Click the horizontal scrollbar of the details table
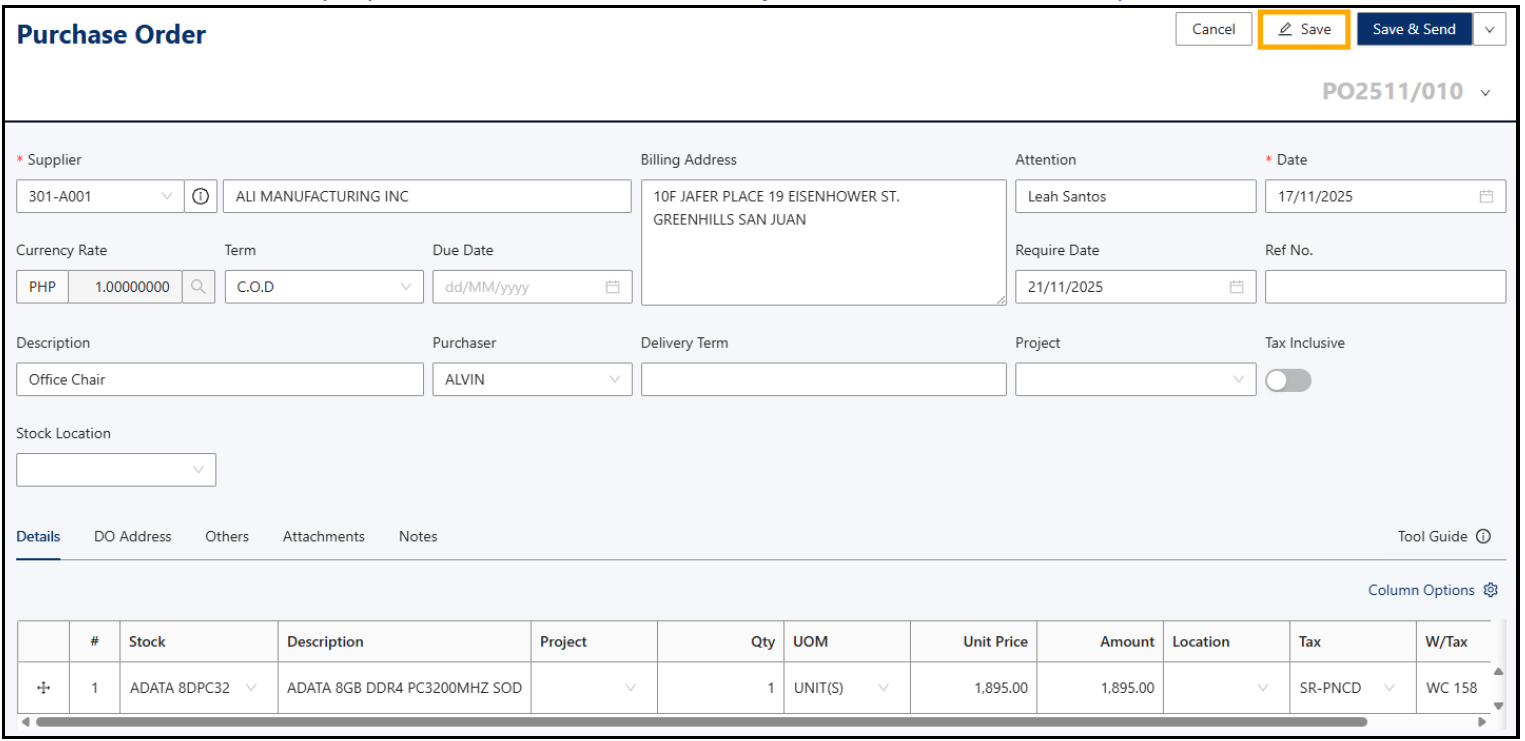This screenshot has height=741, width=1525. (x=700, y=721)
